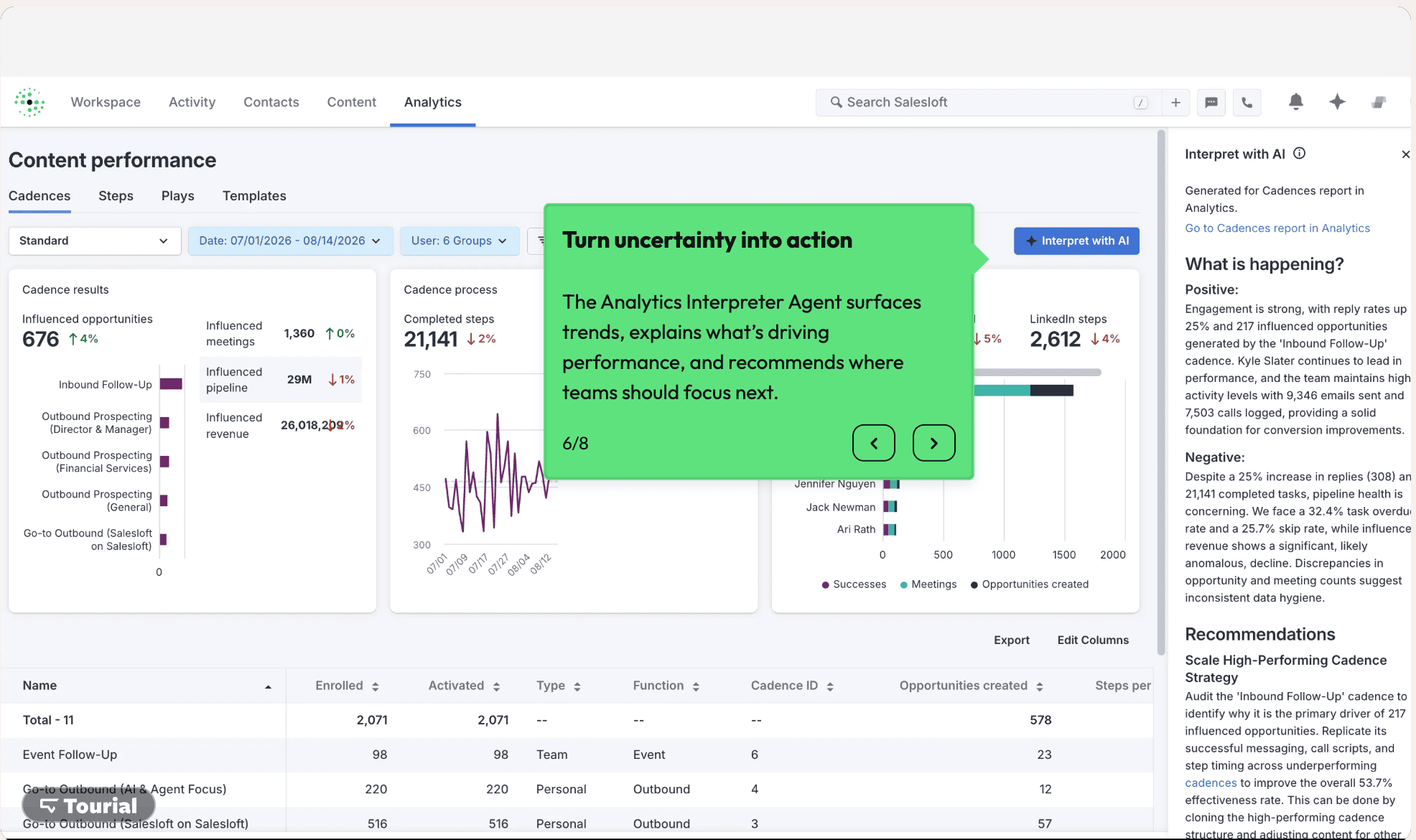The image size is (1416, 840).
Task: Open Event Follow-Up cadence row
Action: point(577,755)
